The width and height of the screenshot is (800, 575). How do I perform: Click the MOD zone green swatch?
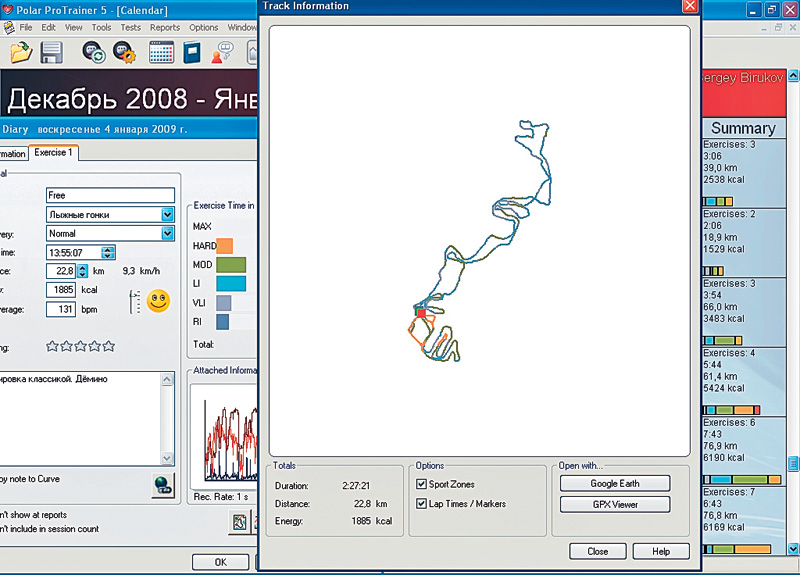pyautogui.click(x=231, y=265)
